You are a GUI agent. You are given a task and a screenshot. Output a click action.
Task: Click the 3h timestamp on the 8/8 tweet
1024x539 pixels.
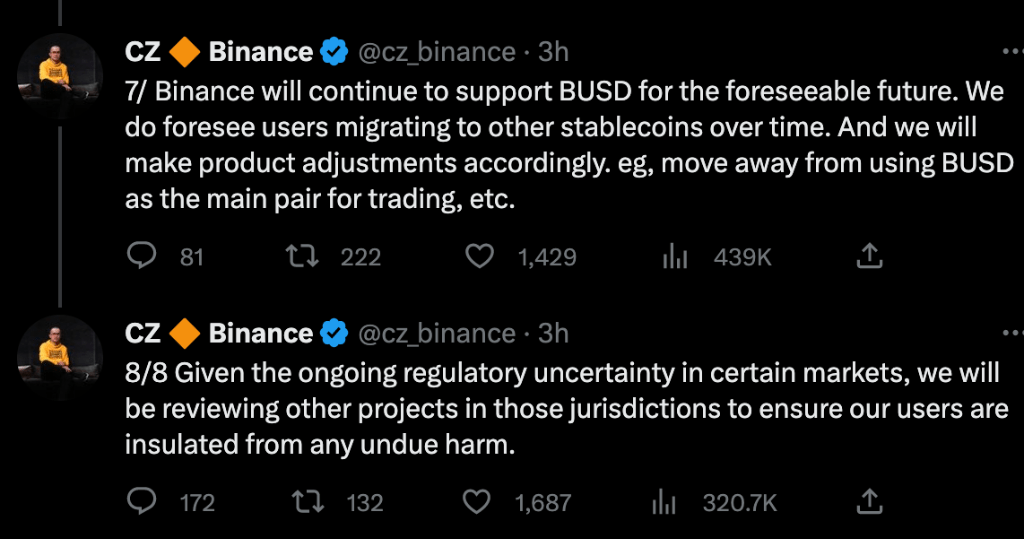click(x=553, y=332)
